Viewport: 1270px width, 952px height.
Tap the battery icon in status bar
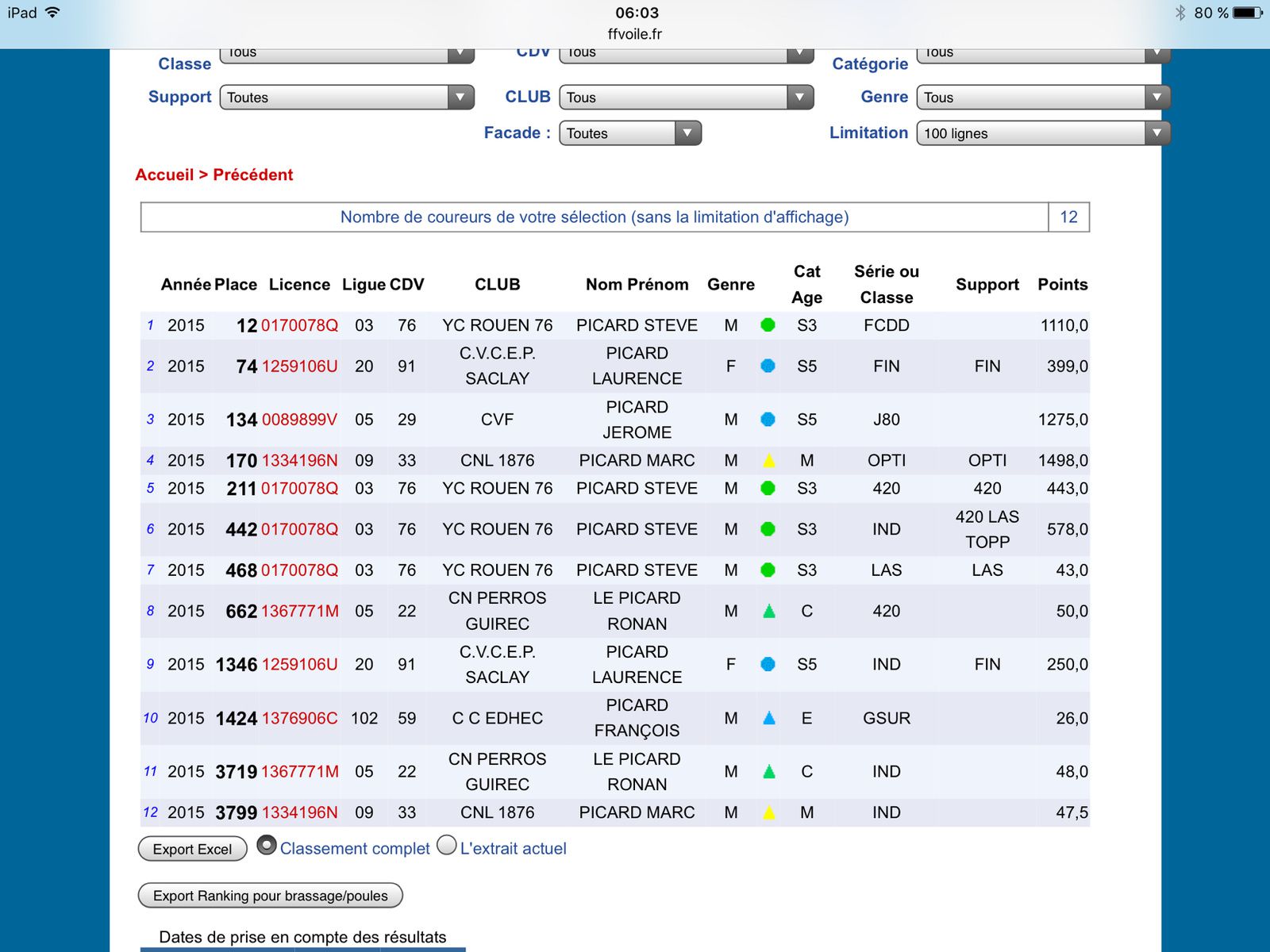point(1247,13)
